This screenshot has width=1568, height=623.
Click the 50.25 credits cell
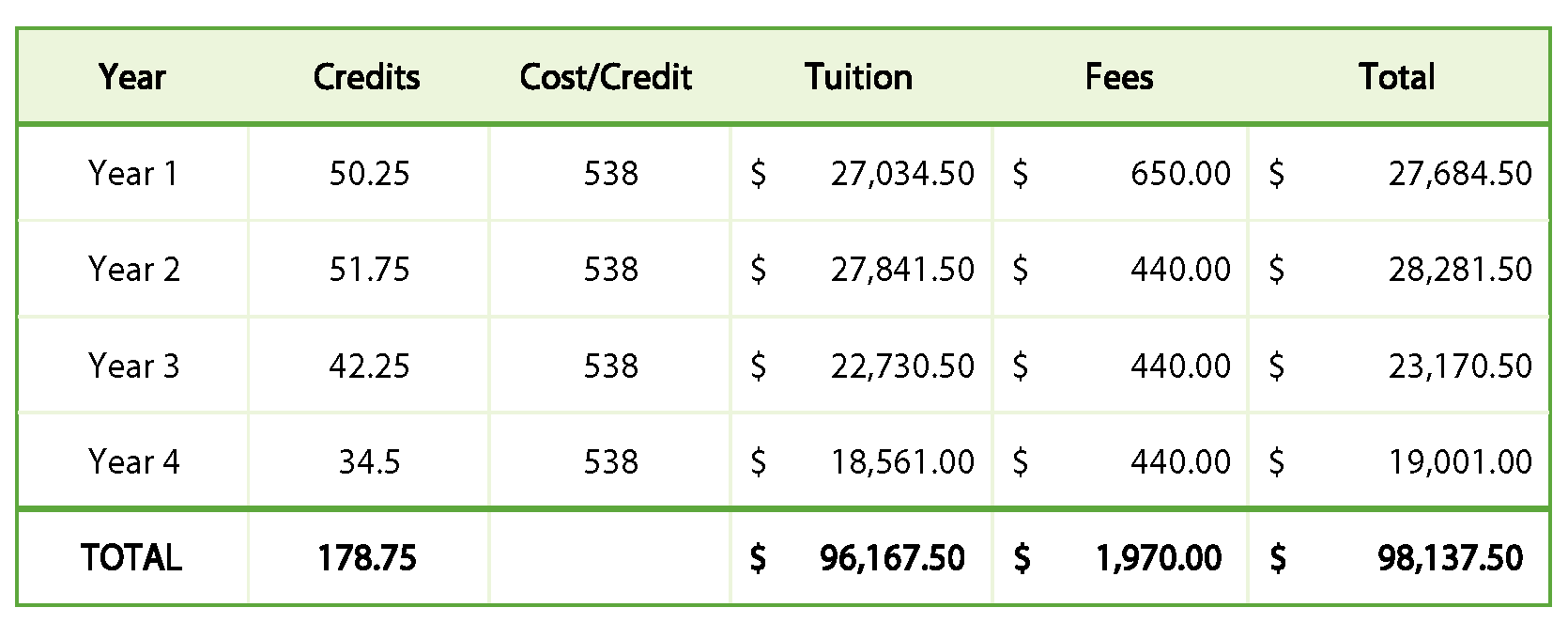point(369,174)
